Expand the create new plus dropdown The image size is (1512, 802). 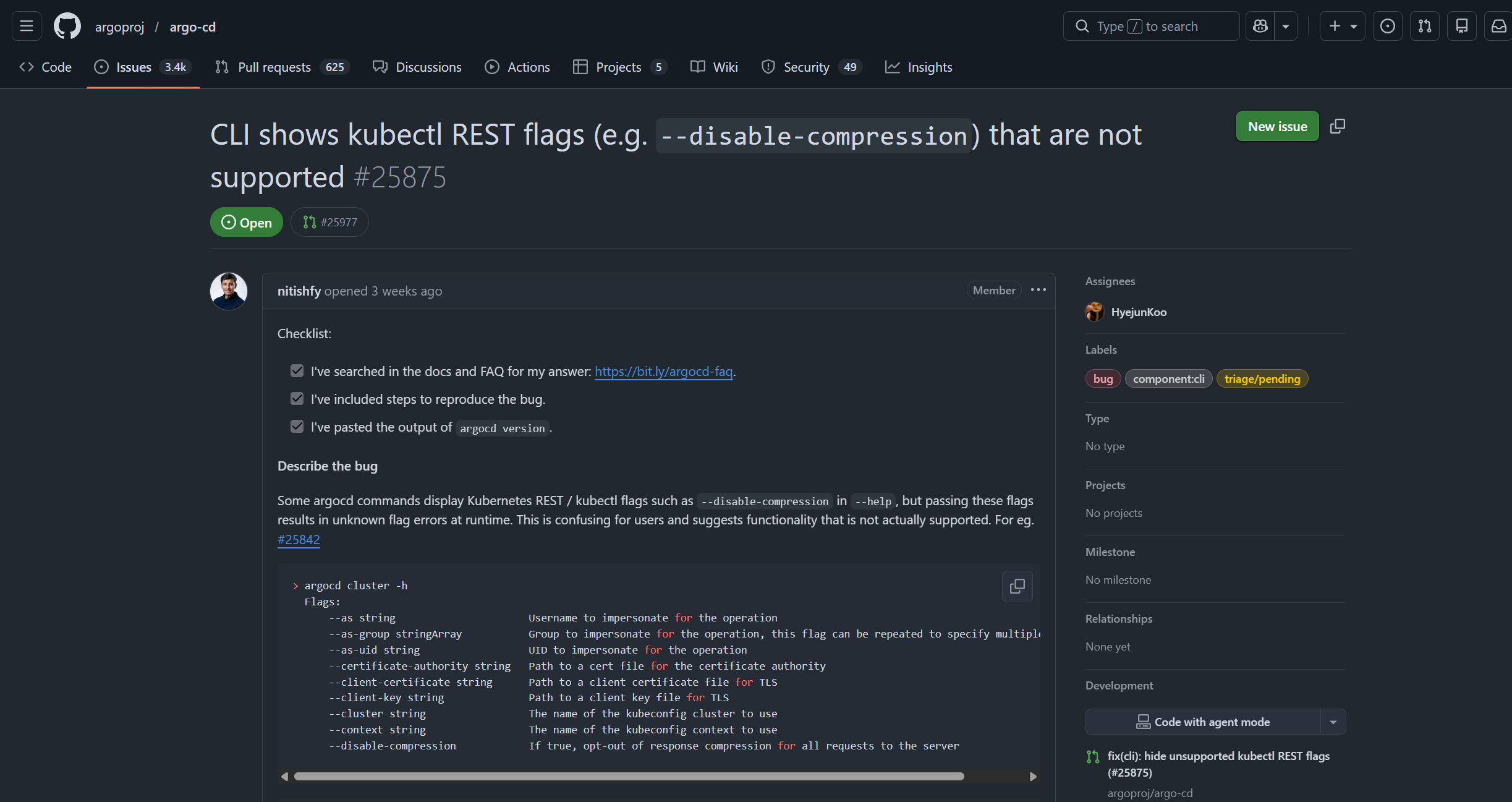(x=1342, y=26)
